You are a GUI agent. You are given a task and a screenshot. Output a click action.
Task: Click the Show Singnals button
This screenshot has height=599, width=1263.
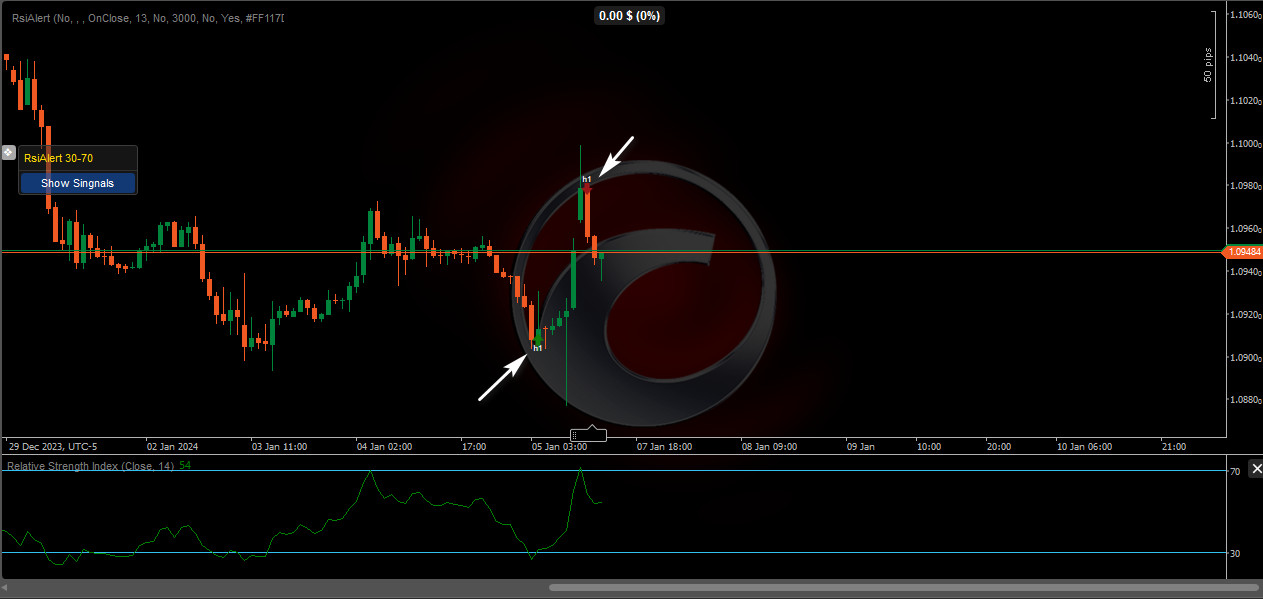[x=77, y=183]
